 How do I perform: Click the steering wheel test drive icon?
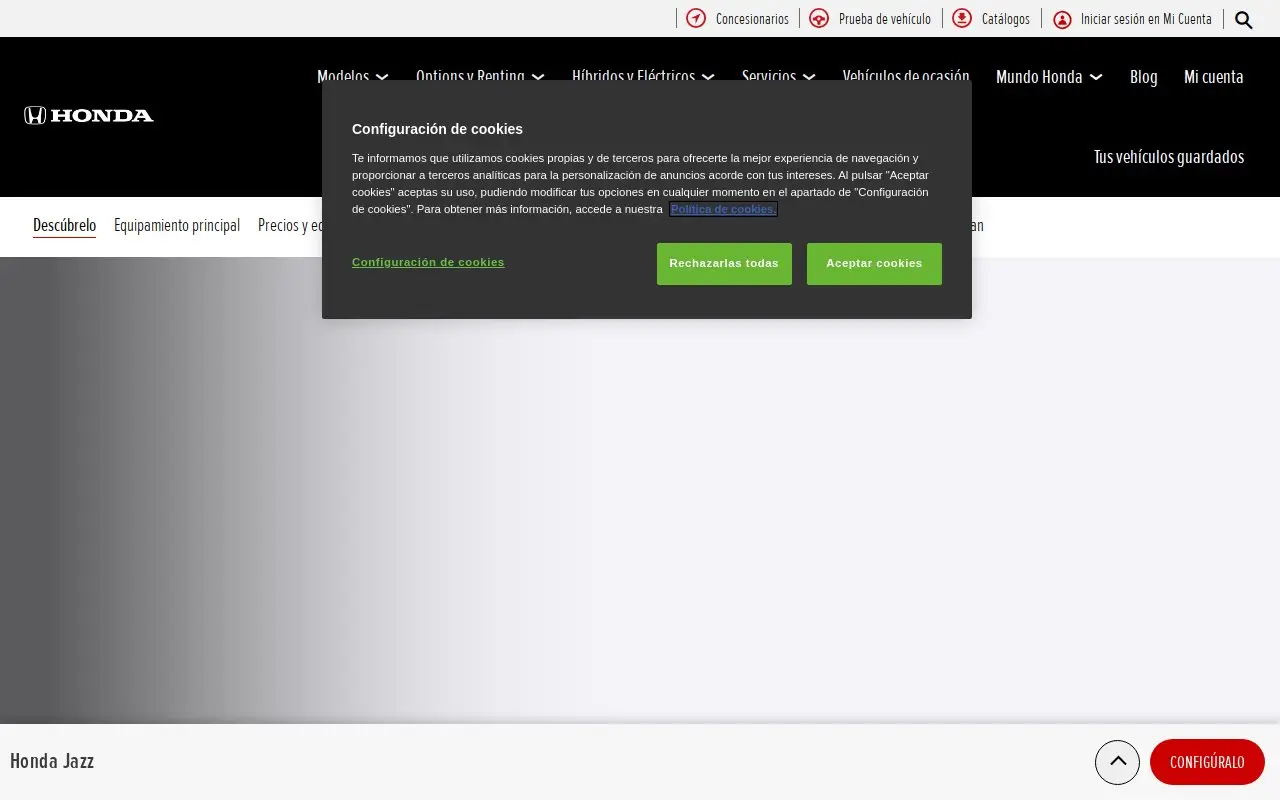pyautogui.click(x=819, y=18)
